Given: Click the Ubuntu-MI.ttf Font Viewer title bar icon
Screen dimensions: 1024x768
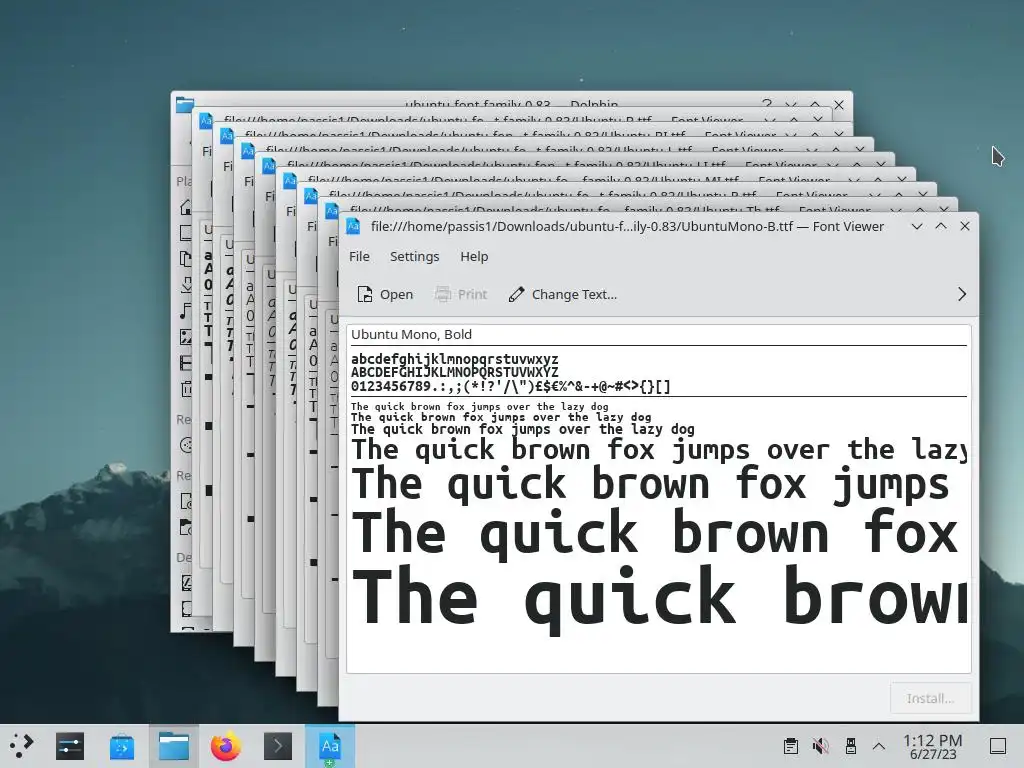Looking at the screenshot, I should click(x=289, y=181).
